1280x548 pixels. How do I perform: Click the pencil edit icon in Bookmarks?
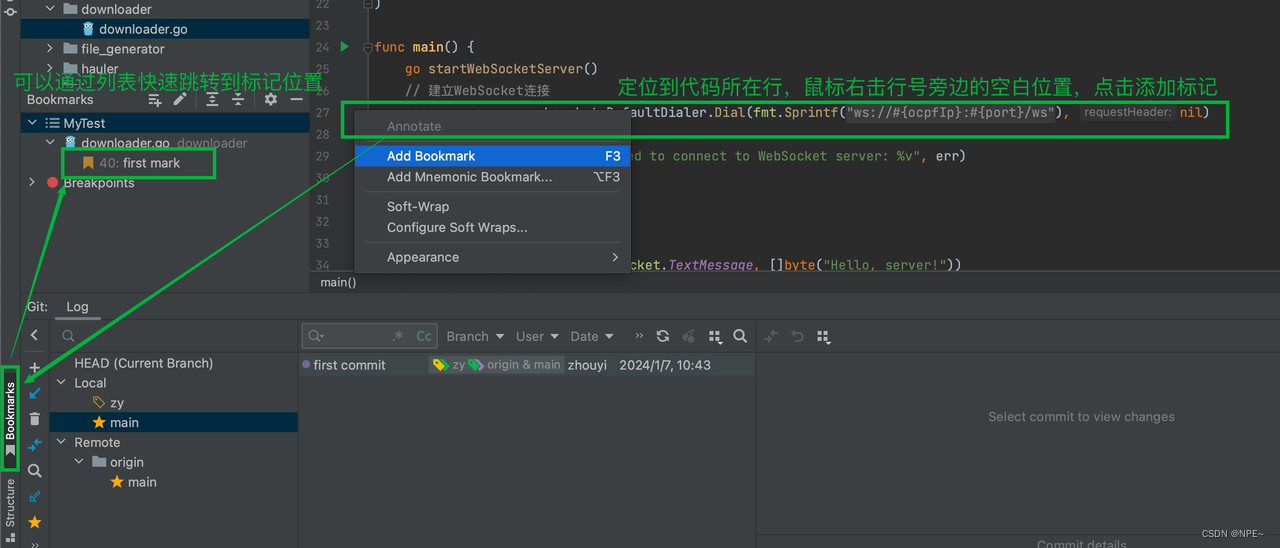click(x=180, y=100)
